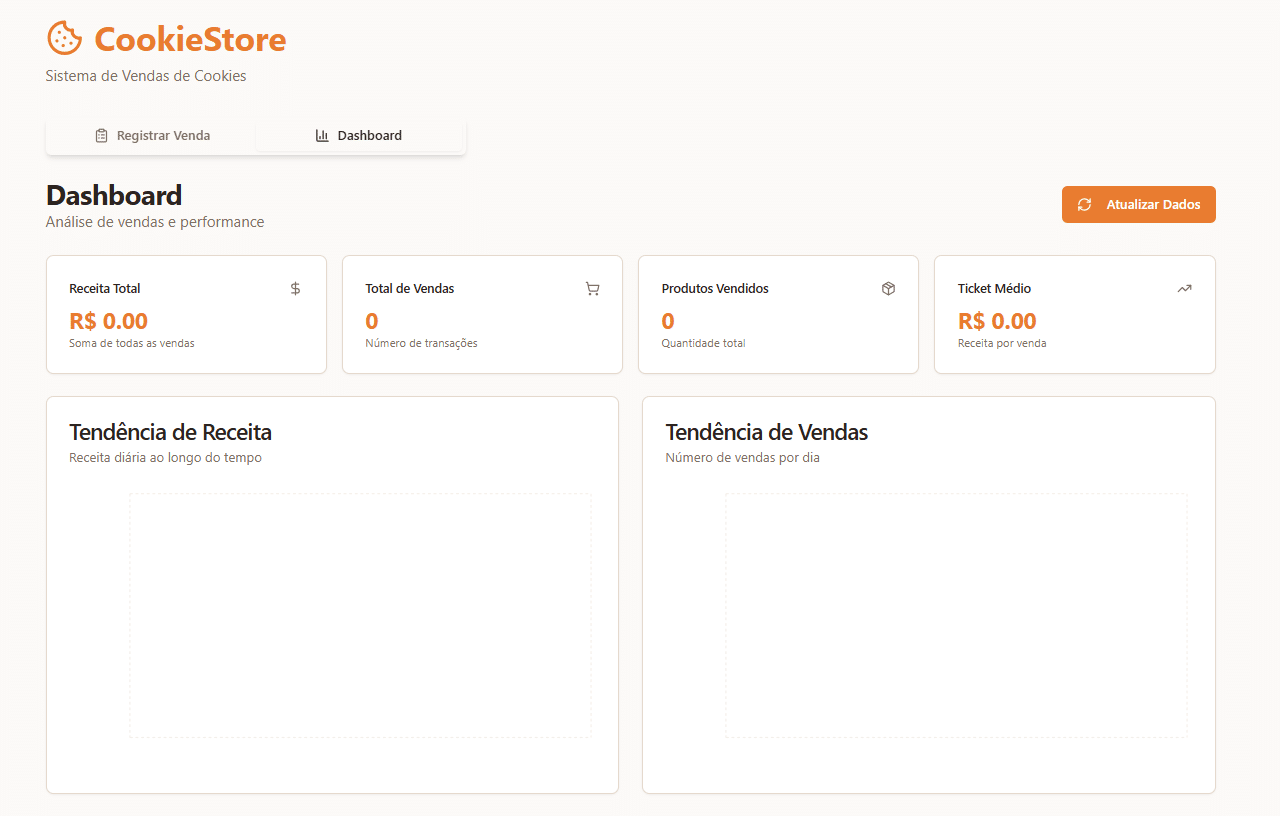Click the Produtos Vendidos card label
1280x816 pixels.
(x=715, y=289)
